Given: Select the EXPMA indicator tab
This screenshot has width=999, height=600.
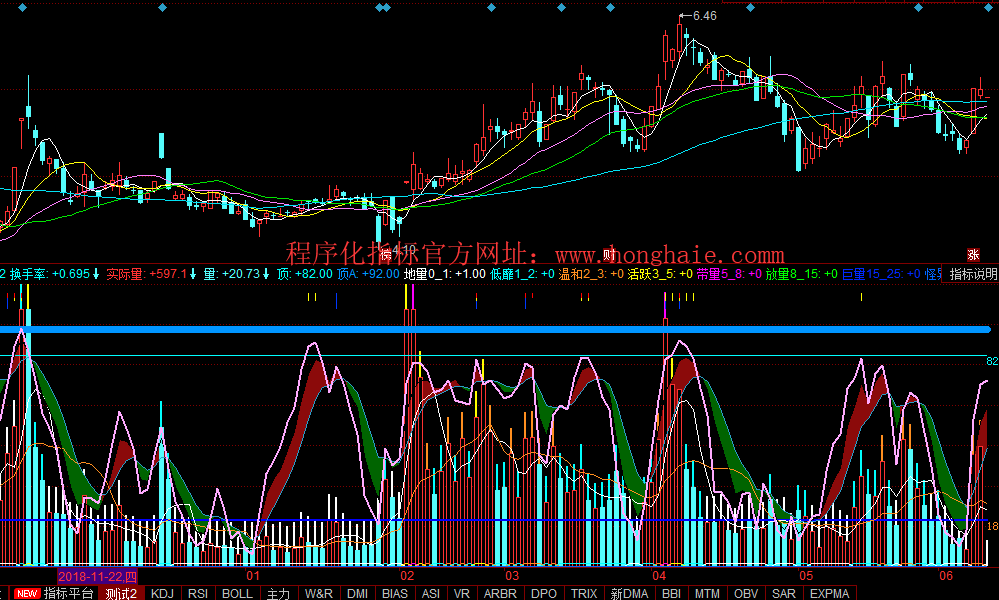Looking at the screenshot, I should [829, 593].
